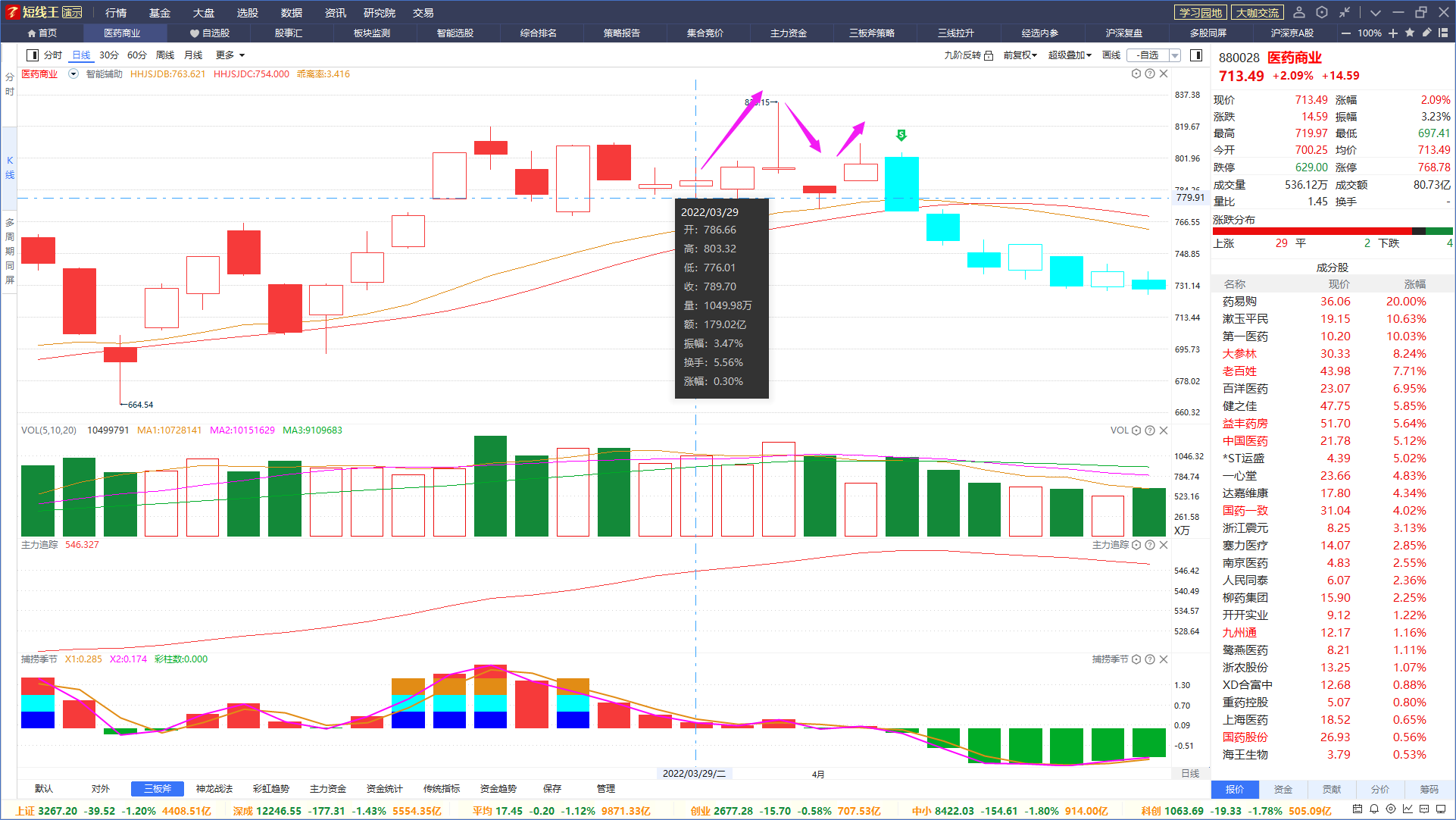Select 神龙战法 indicator template

[x=214, y=789]
